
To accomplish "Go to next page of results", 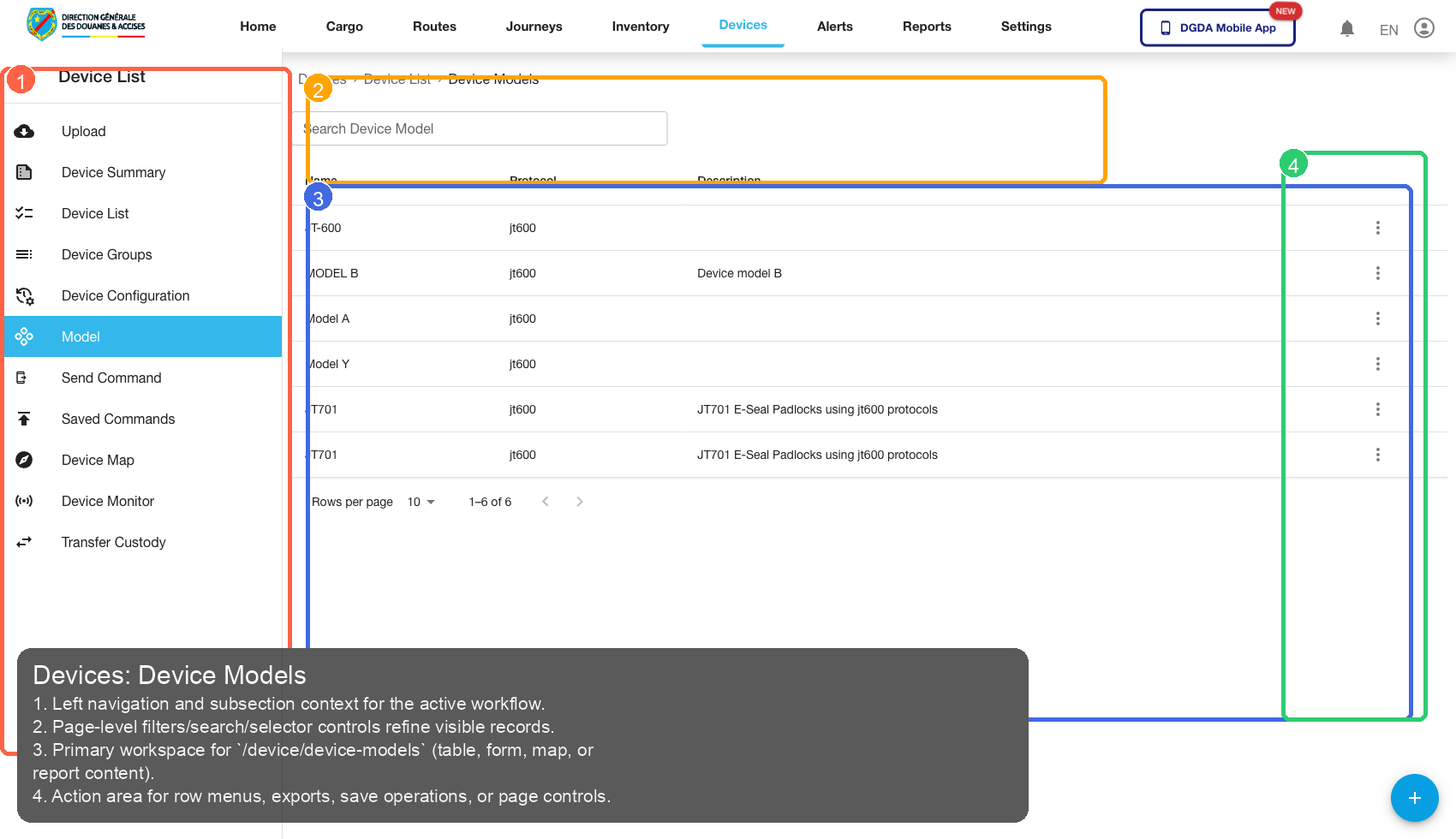I will click(580, 502).
